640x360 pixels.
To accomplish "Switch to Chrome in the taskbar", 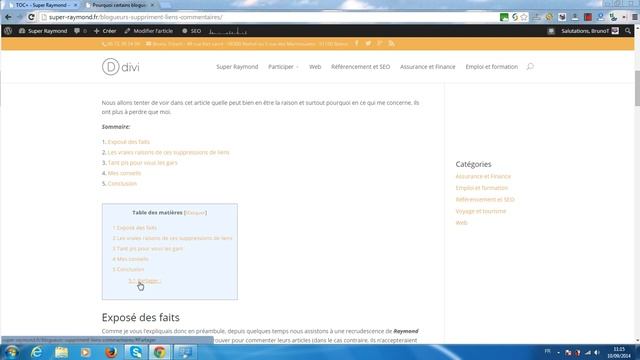I will (x=160, y=352).
